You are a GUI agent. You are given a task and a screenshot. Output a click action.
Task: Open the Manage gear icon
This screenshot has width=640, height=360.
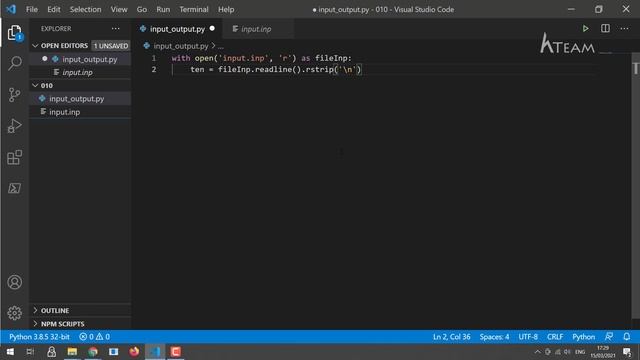[x=15, y=313]
